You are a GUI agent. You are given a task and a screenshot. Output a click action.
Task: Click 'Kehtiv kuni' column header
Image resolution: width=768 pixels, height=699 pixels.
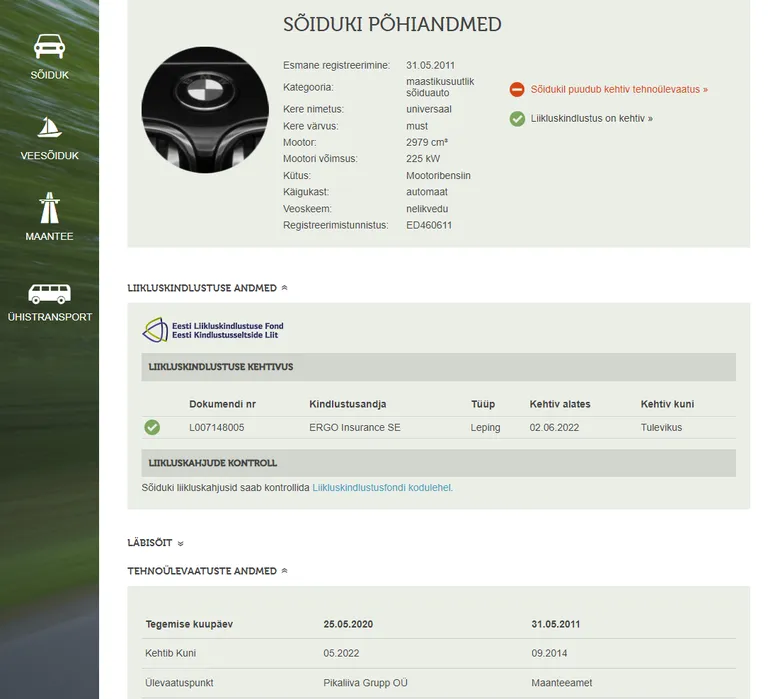[667, 404]
